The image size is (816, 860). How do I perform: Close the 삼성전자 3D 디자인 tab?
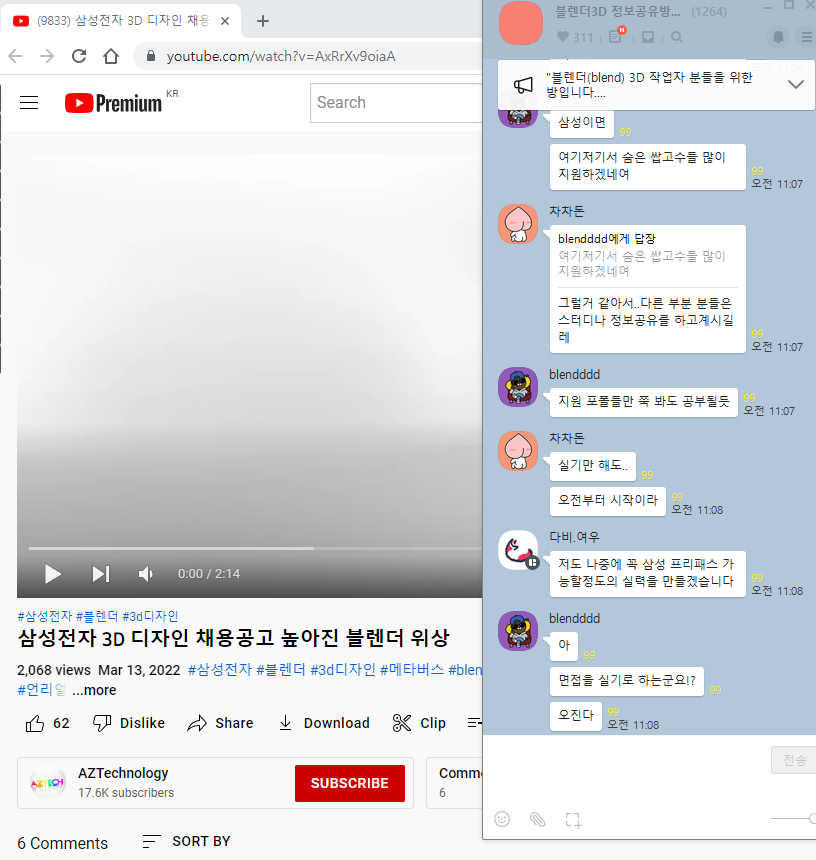pos(225,21)
